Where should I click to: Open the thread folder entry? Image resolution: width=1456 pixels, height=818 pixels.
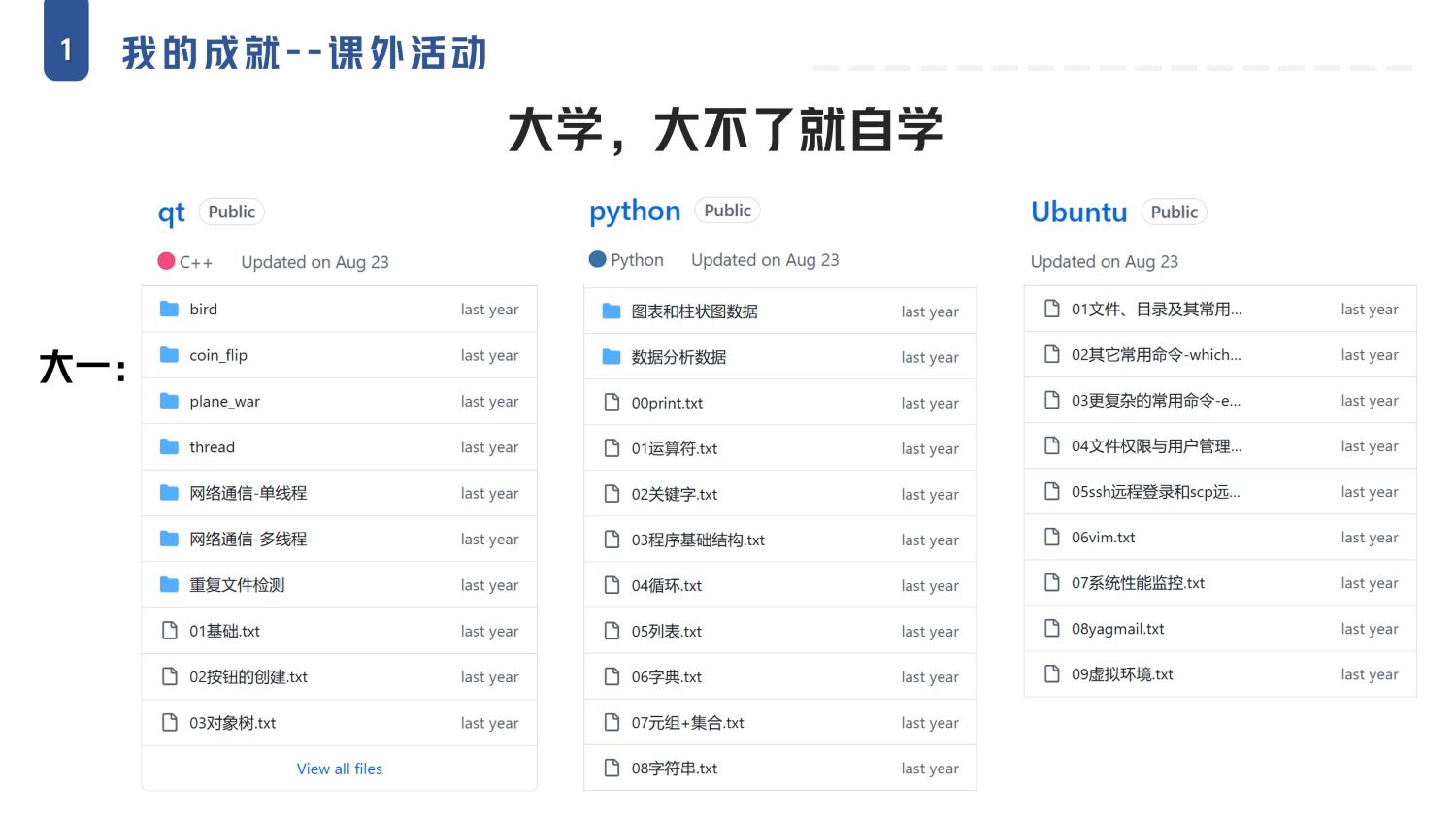click(x=212, y=447)
